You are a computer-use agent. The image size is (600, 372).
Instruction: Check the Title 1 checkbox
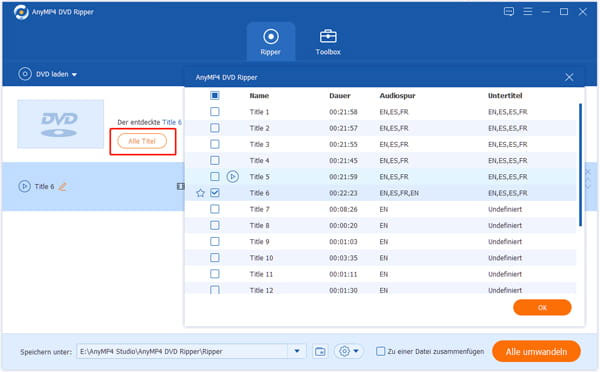click(x=215, y=111)
